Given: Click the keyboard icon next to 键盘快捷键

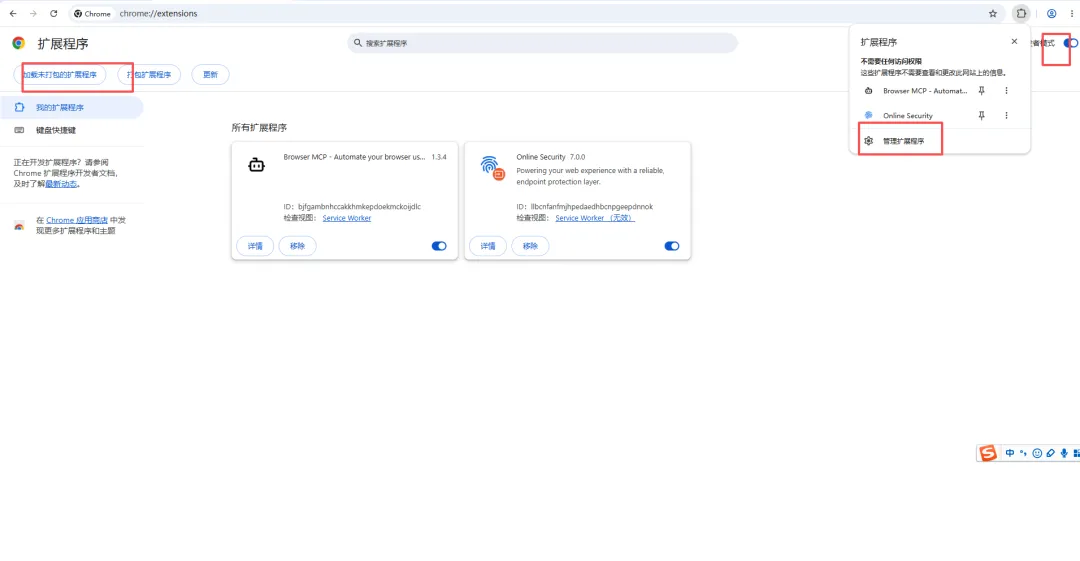Looking at the screenshot, I should tap(19, 130).
